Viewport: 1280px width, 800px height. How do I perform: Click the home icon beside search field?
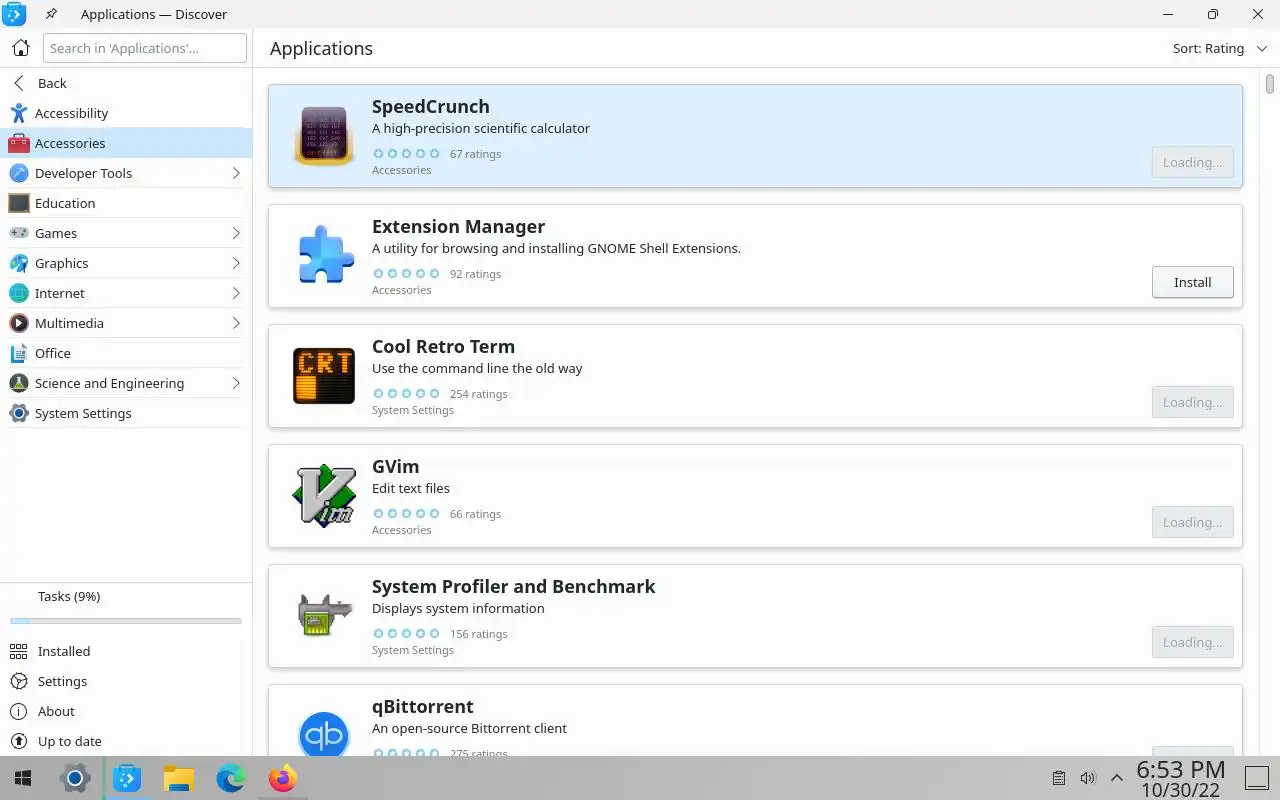(21, 48)
